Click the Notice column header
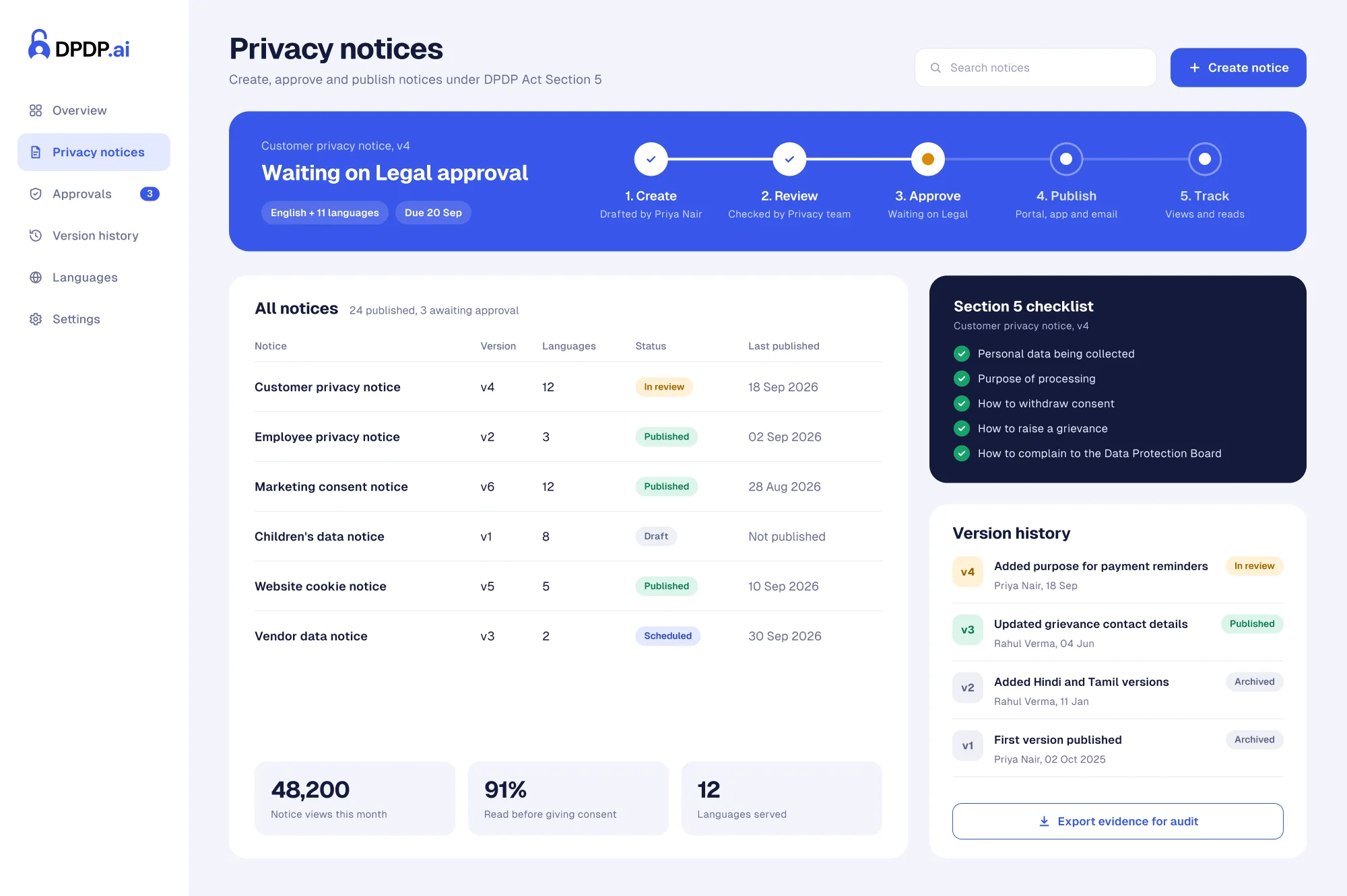Viewport: 1347px width, 896px height. [271, 346]
